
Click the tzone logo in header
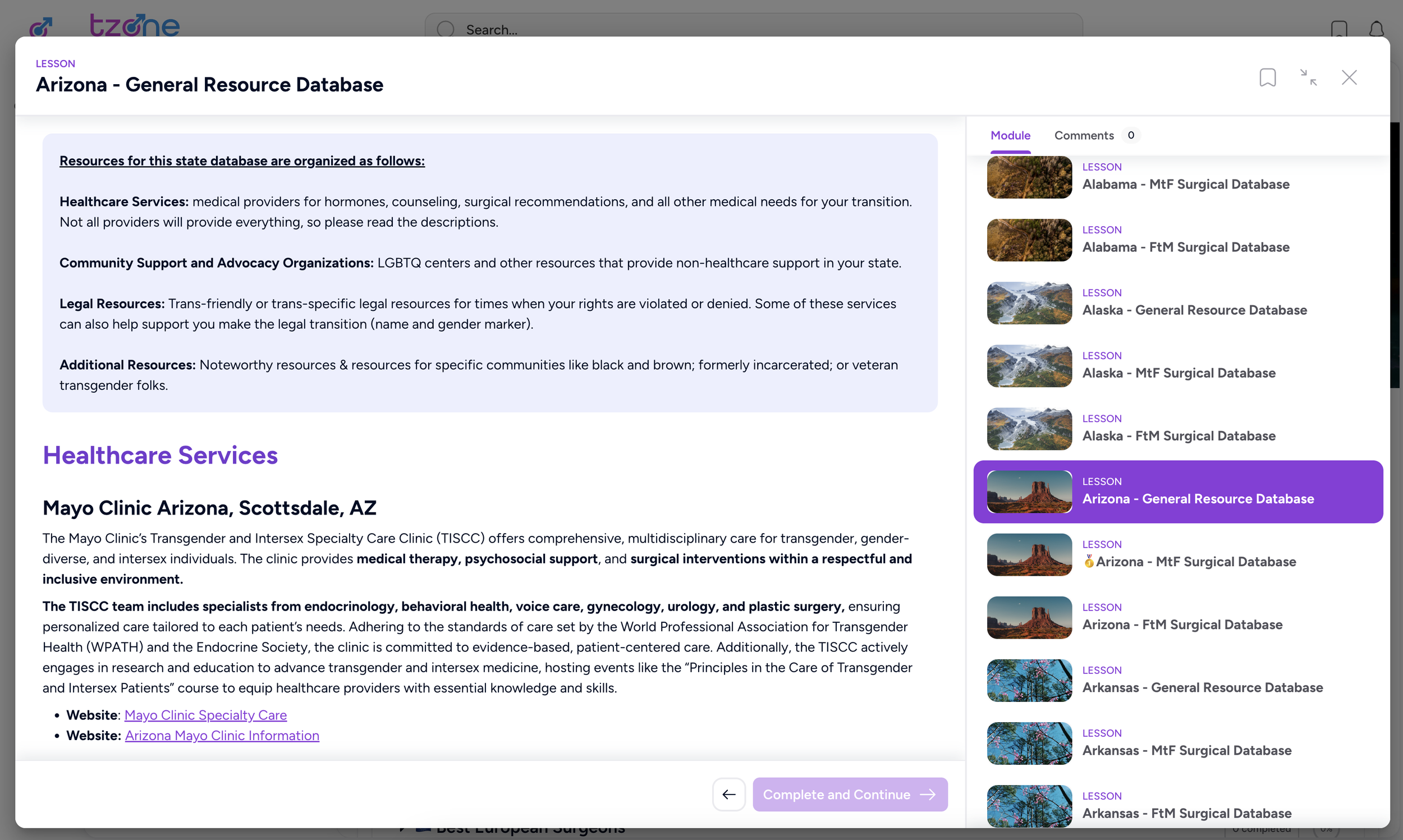tap(134, 25)
